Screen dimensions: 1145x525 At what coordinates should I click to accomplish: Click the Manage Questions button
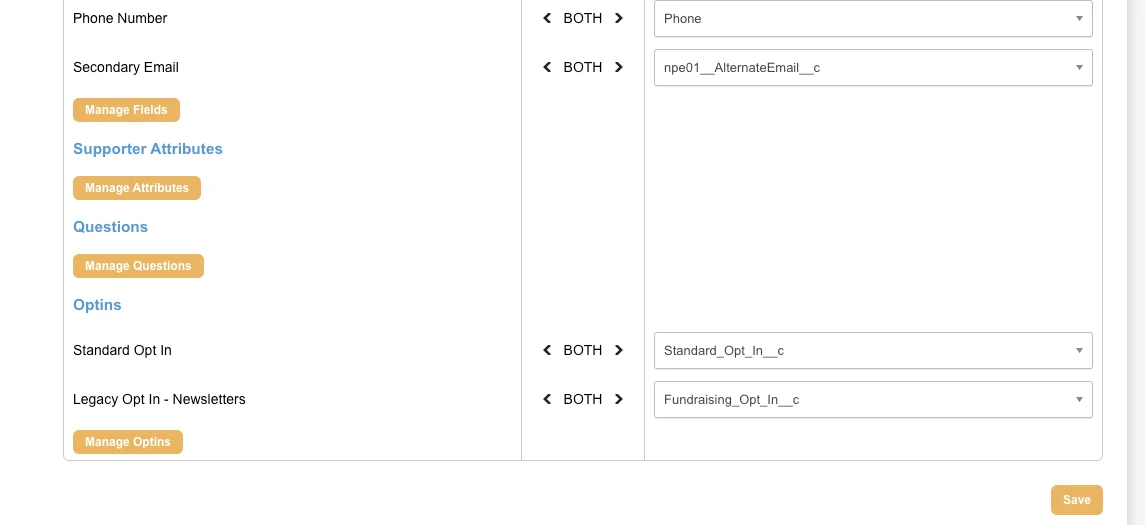coord(138,266)
